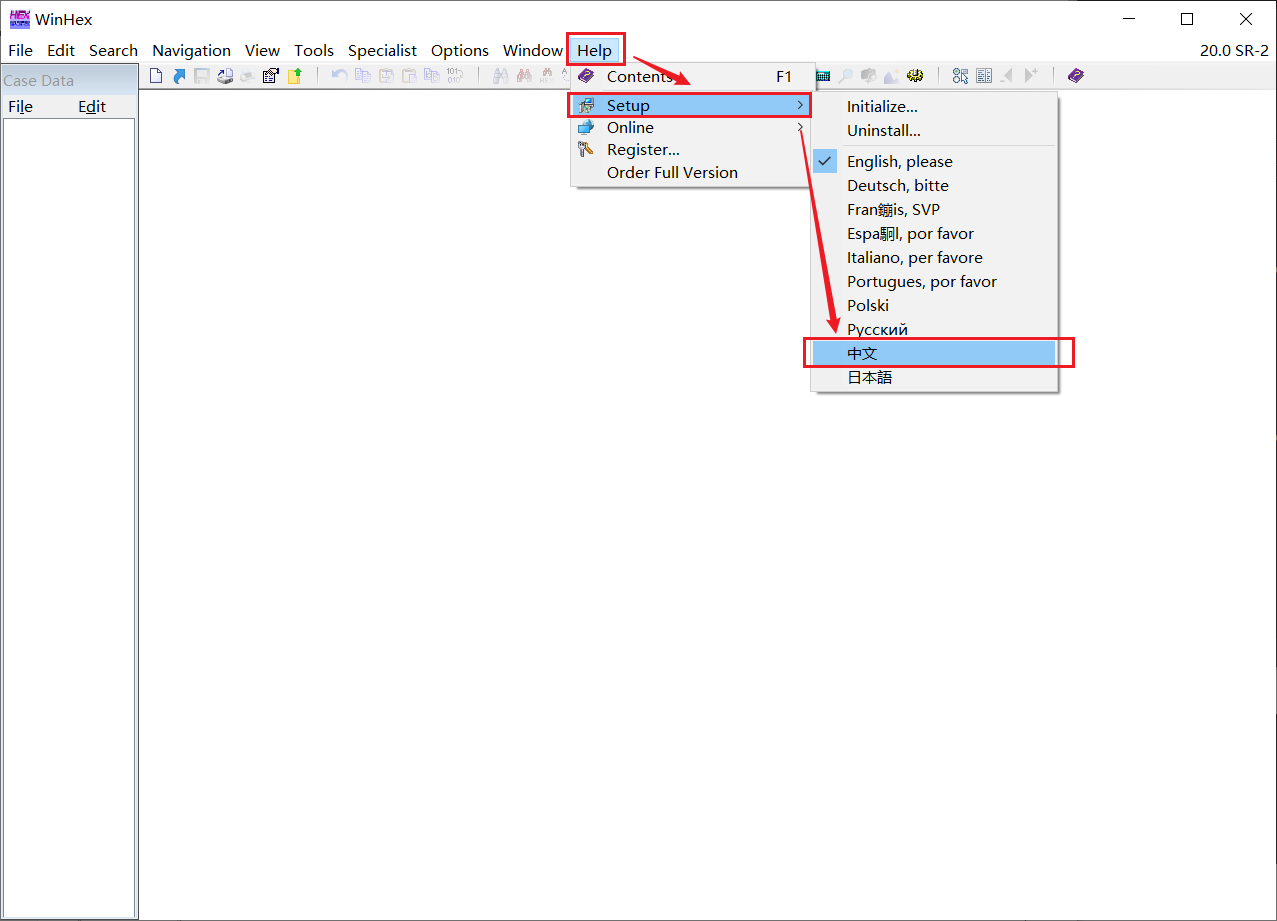Image resolution: width=1277 pixels, height=921 pixels.
Task: Click the greyed Undo toolbar icon
Action: [x=339, y=76]
